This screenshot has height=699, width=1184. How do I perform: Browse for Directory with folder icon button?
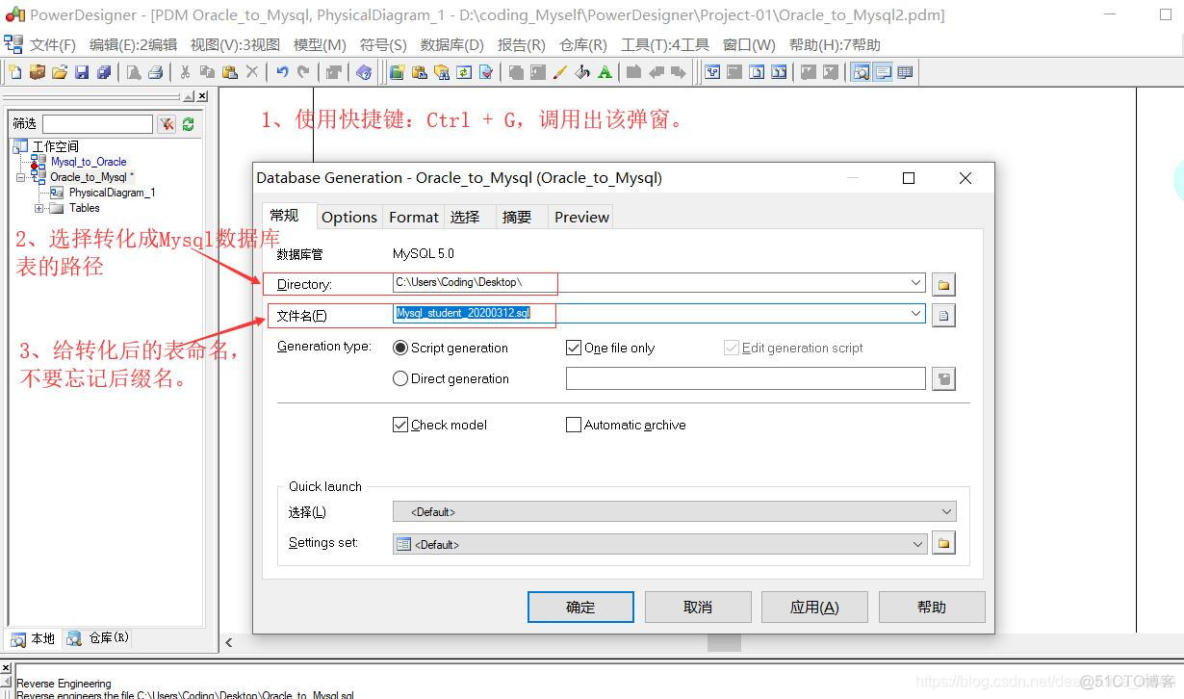tap(943, 285)
